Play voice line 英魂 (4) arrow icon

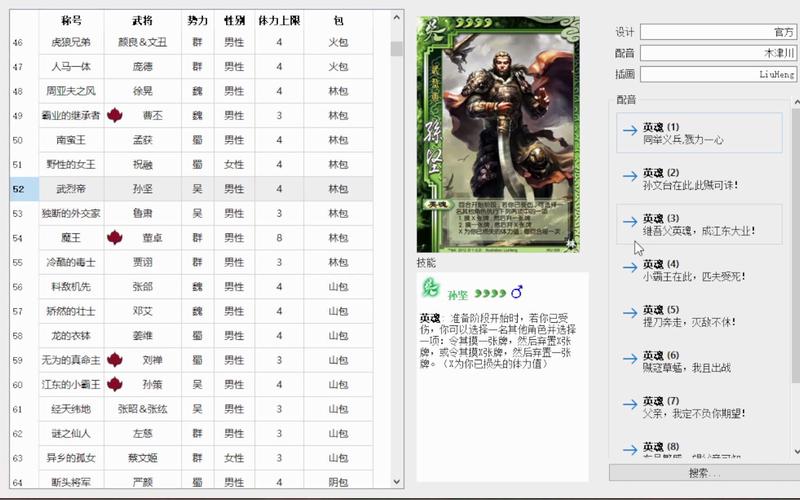click(x=630, y=267)
